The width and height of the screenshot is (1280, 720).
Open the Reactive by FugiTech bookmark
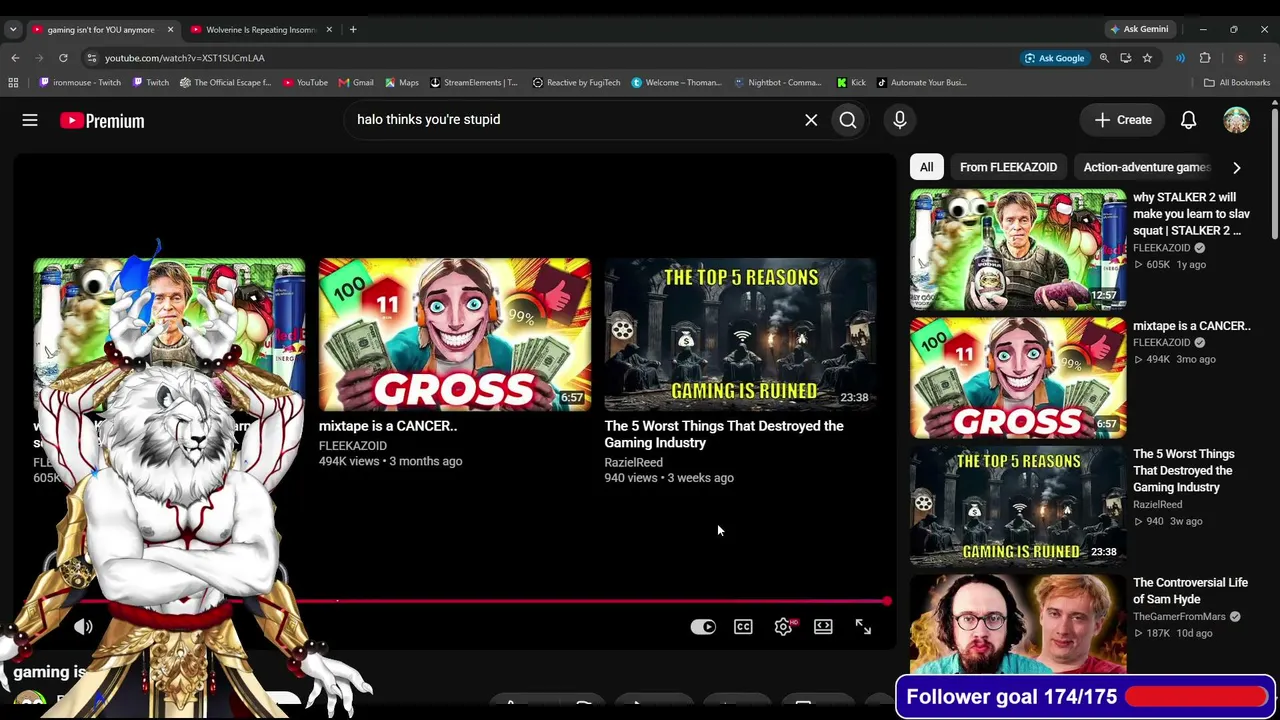pos(576,83)
